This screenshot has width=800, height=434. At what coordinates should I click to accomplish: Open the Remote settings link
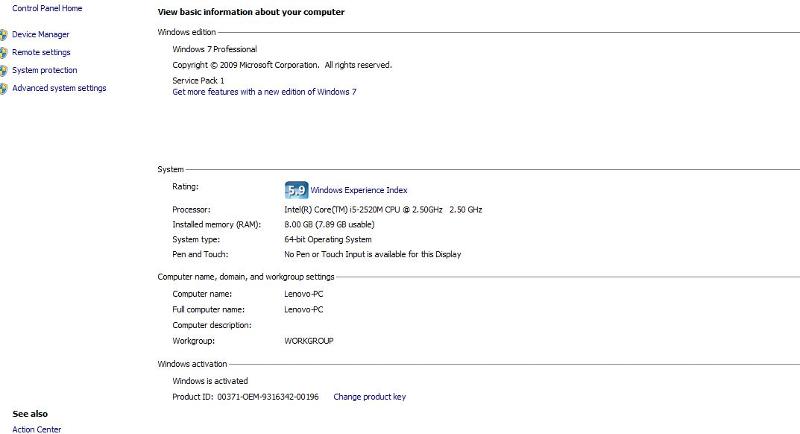coord(41,52)
